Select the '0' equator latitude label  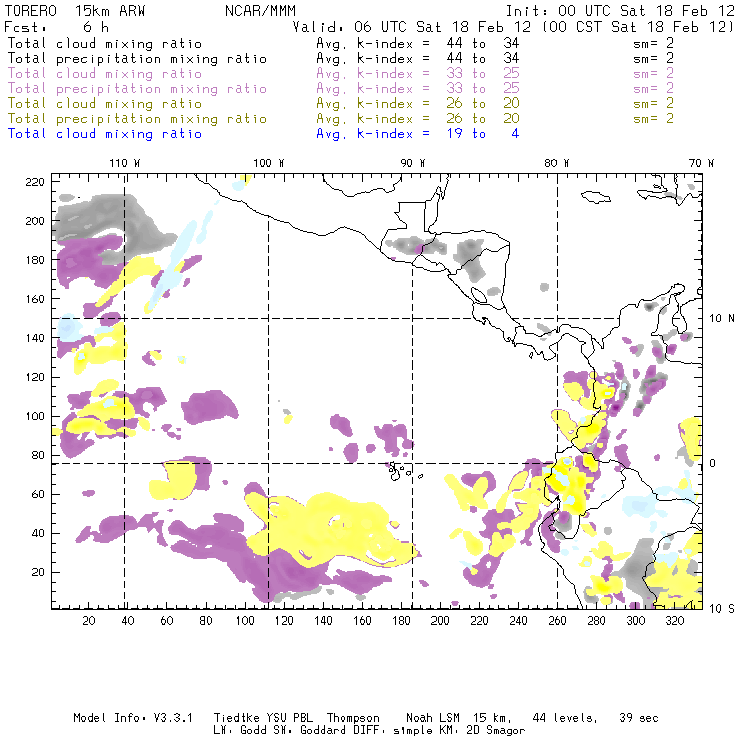(x=713, y=463)
